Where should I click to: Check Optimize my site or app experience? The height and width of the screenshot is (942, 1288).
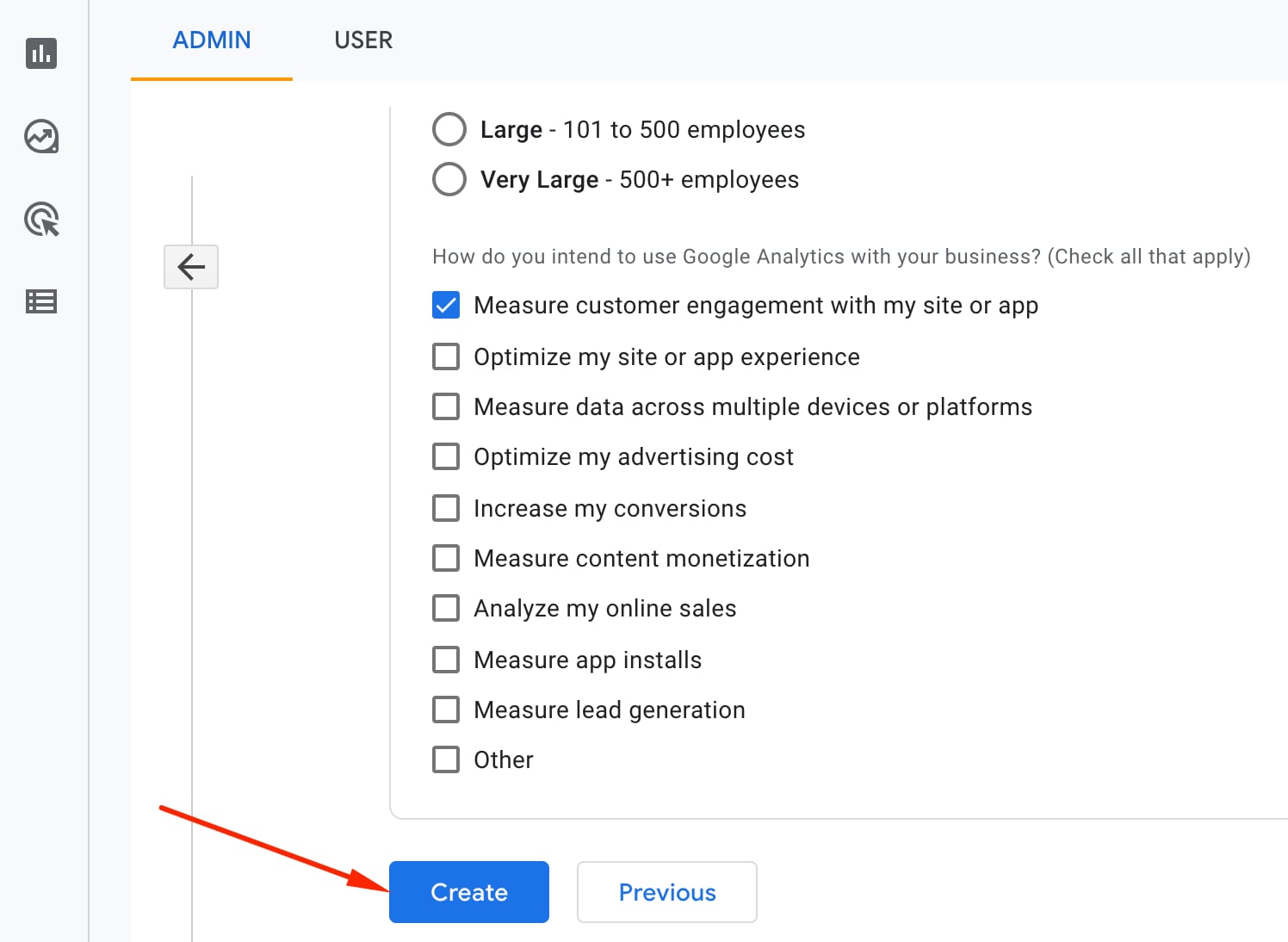pos(445,356)
